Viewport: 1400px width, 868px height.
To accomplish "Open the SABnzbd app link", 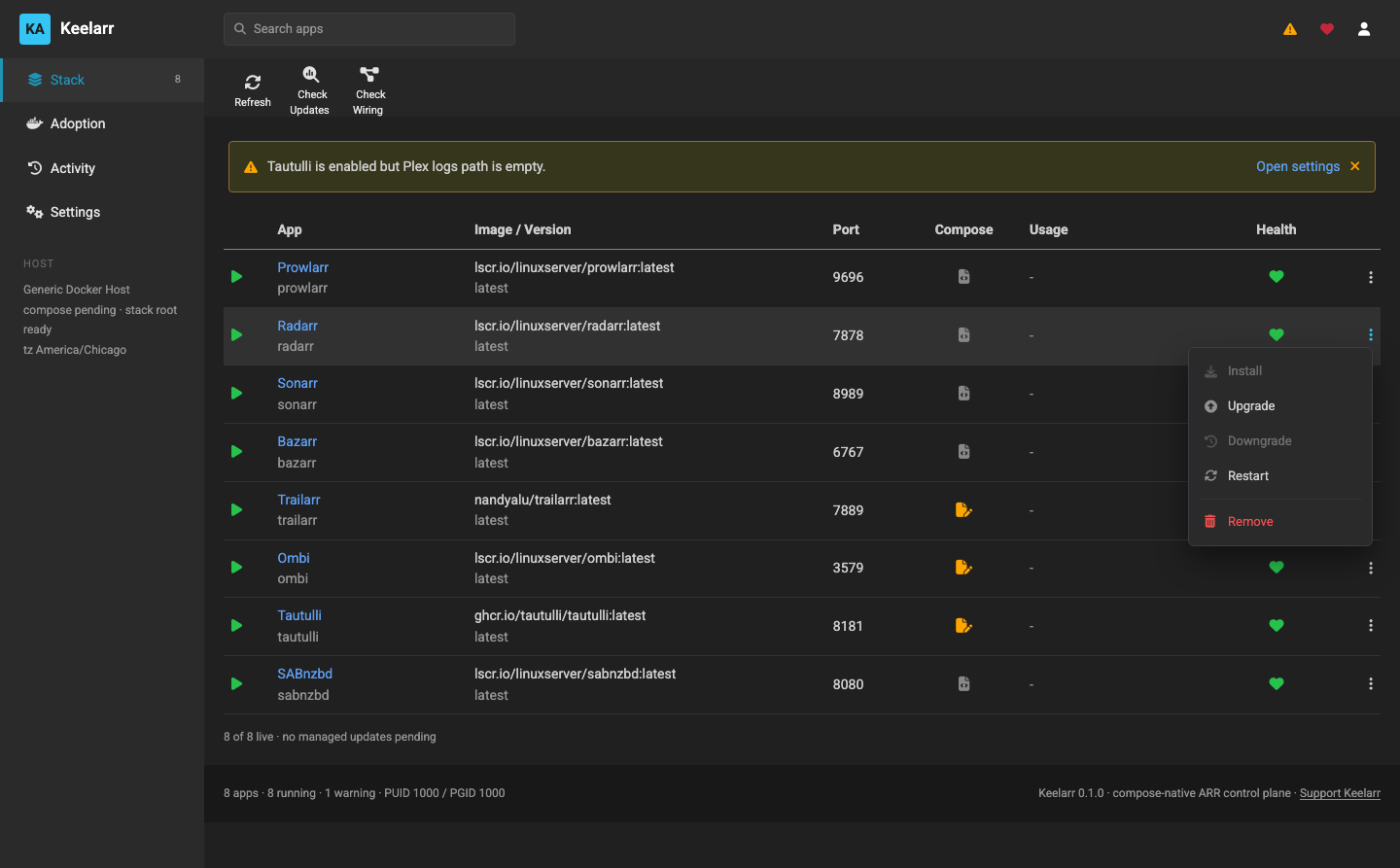I will (x=304, y=674).
